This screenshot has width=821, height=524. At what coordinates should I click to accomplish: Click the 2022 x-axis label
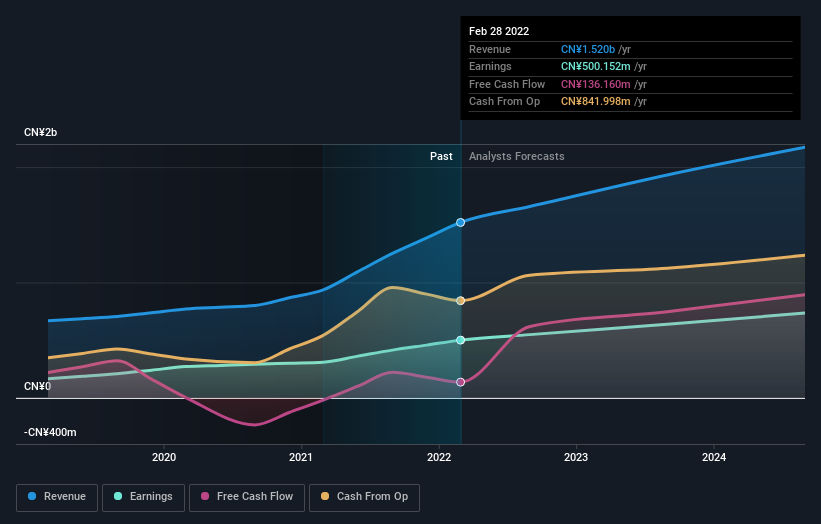click(439, 457)
